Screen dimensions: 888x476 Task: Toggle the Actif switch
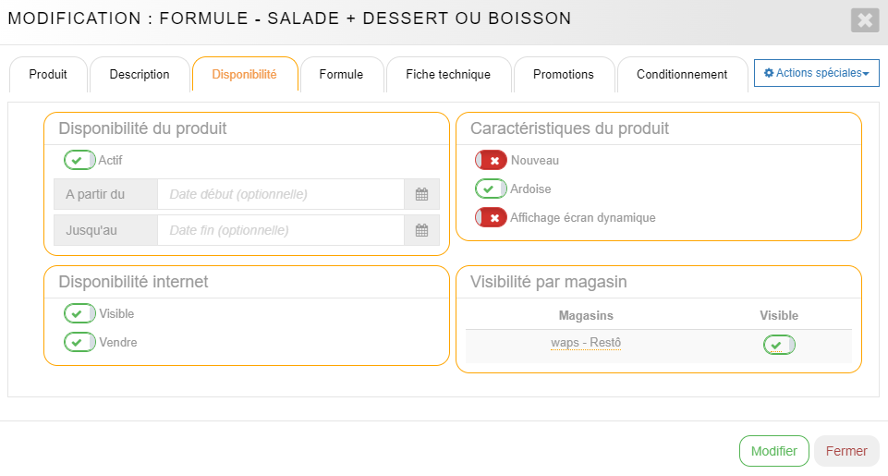pos(80,160)
